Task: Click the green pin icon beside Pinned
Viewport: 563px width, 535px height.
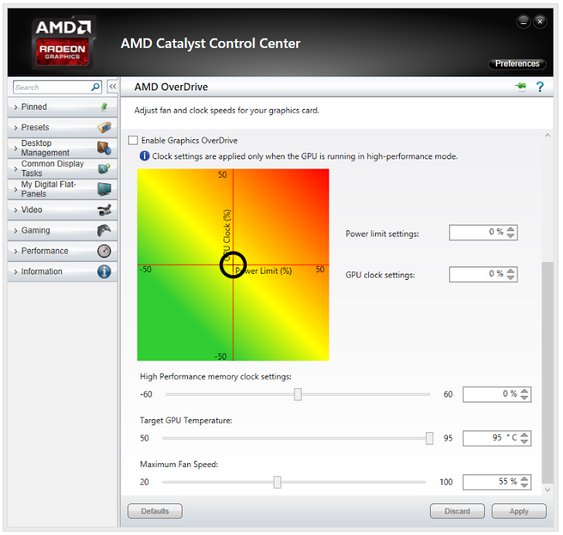Action: pyautogui.click(x=104, y=107)
